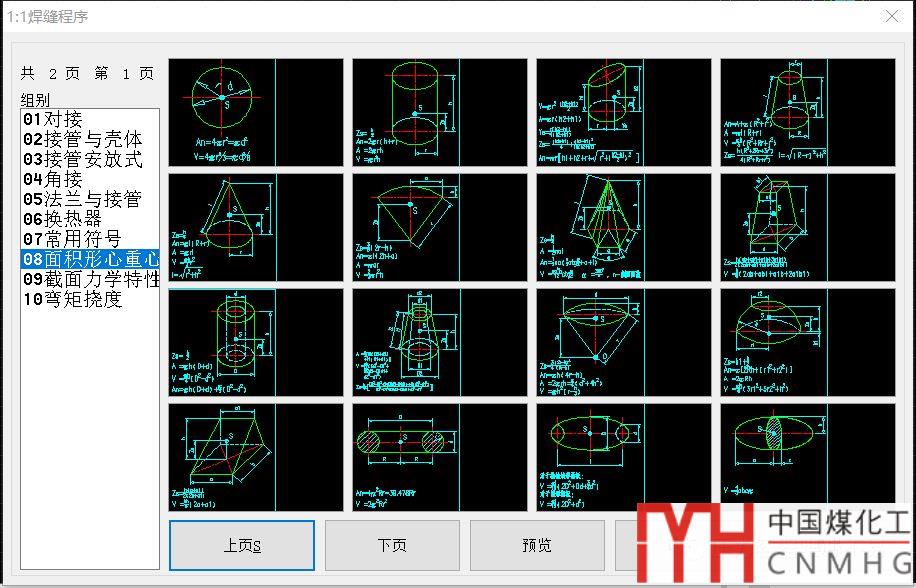This screenshot has width=916, height=588.
Task: Choose group 02接管与壳体
Action: coord(90,140)
